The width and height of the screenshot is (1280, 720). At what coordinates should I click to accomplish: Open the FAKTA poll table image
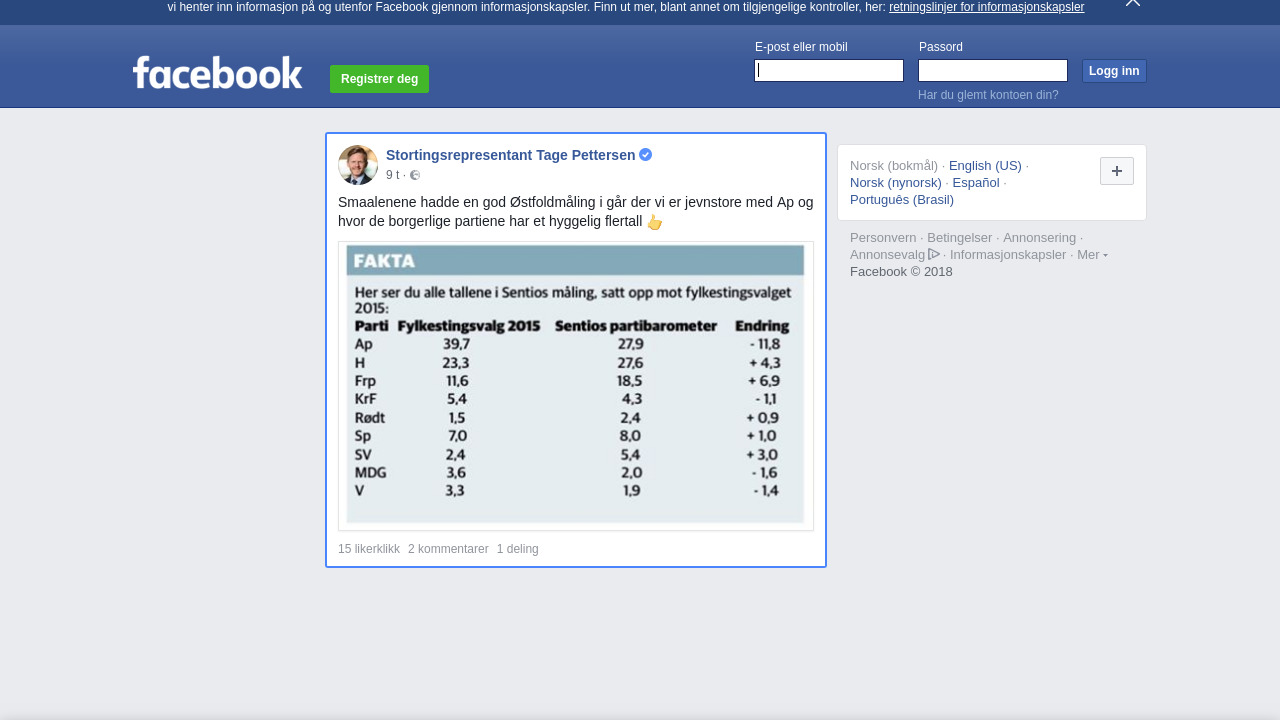point(576,385)
